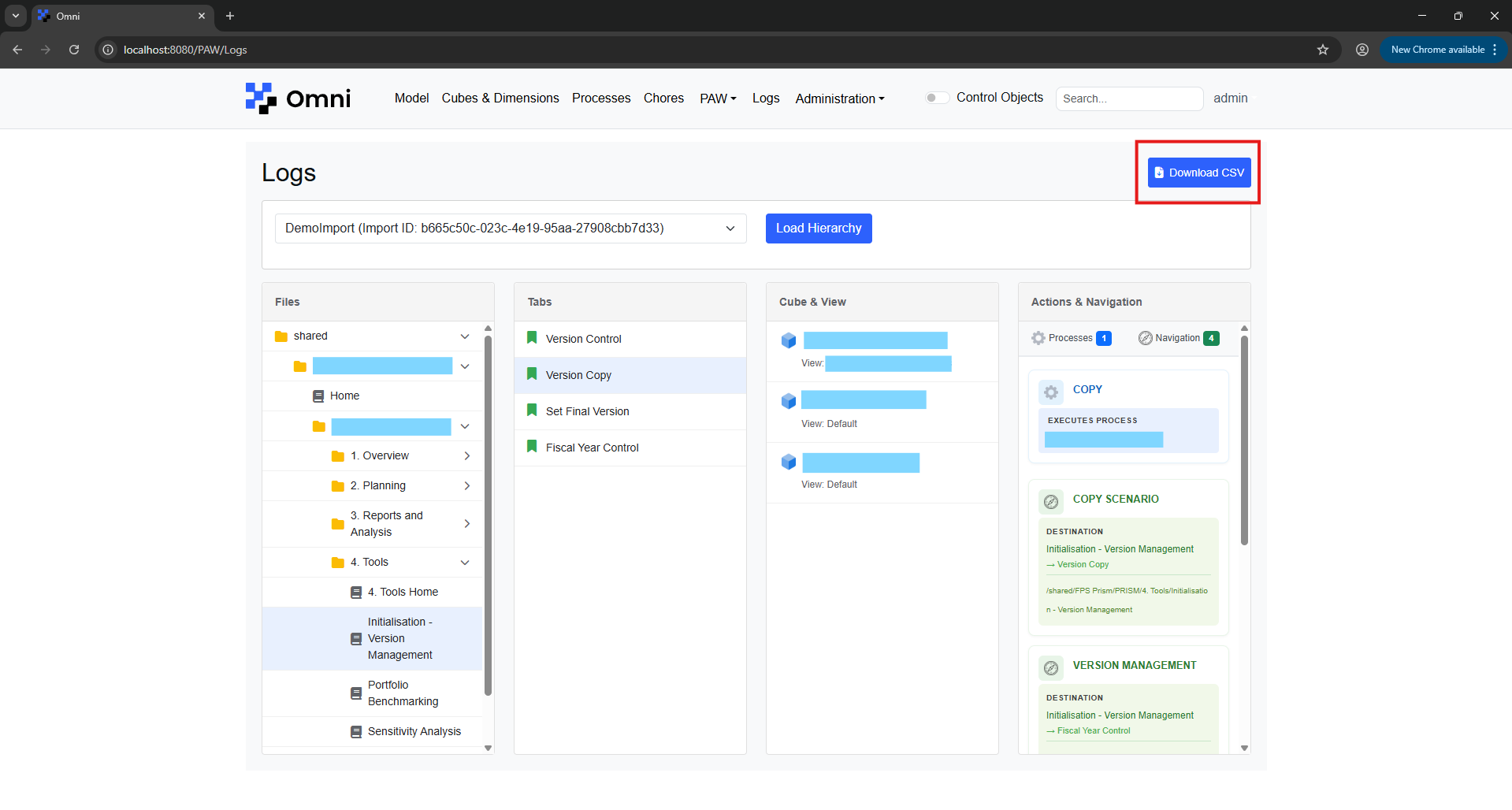The image size is (1512, 810).
Task: Click the compass icon on COPY SCENARIO card
Action: pyautogui.click(x=1051, y=501)
